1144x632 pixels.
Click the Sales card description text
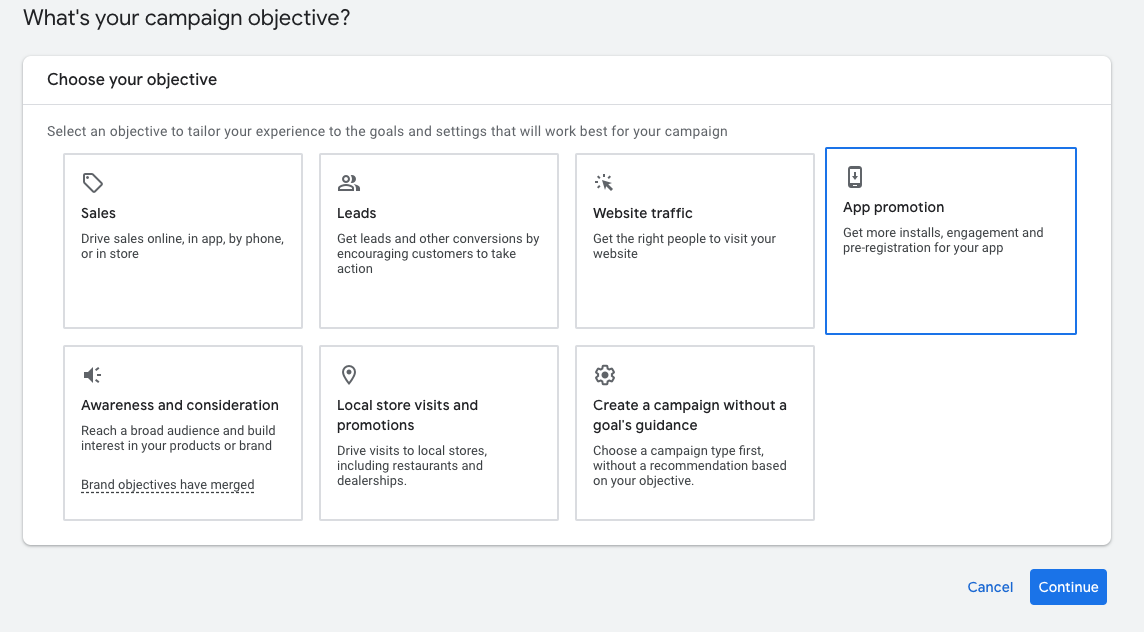[x=182, y=246]
